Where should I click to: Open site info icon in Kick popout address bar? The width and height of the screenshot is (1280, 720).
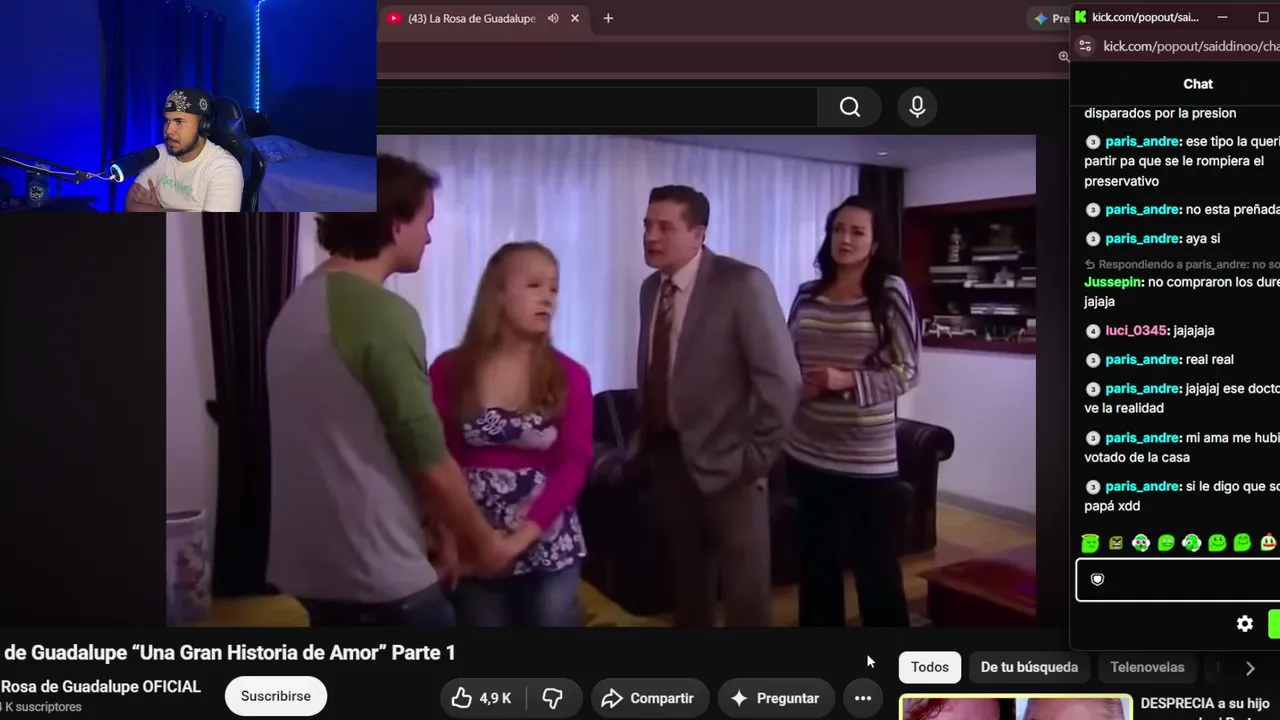click(x=1086, y=46)
